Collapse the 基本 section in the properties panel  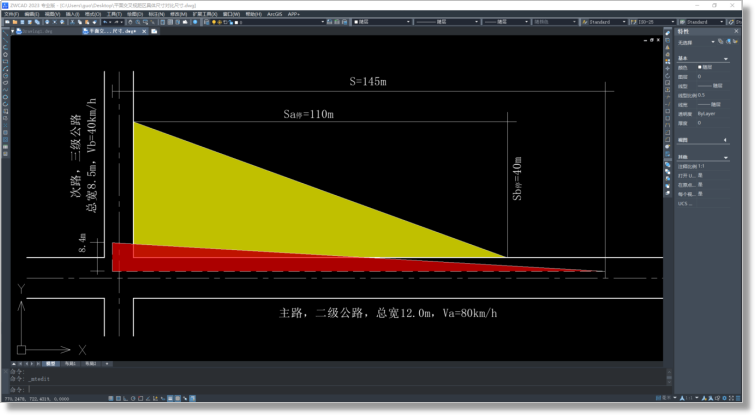point(726,58)
